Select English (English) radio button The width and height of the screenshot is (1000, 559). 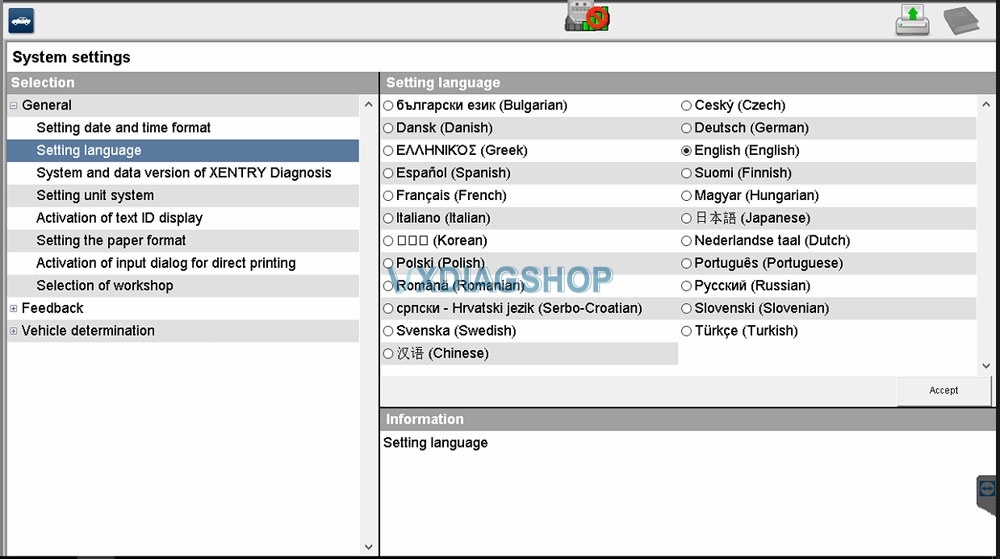[686, 151]
